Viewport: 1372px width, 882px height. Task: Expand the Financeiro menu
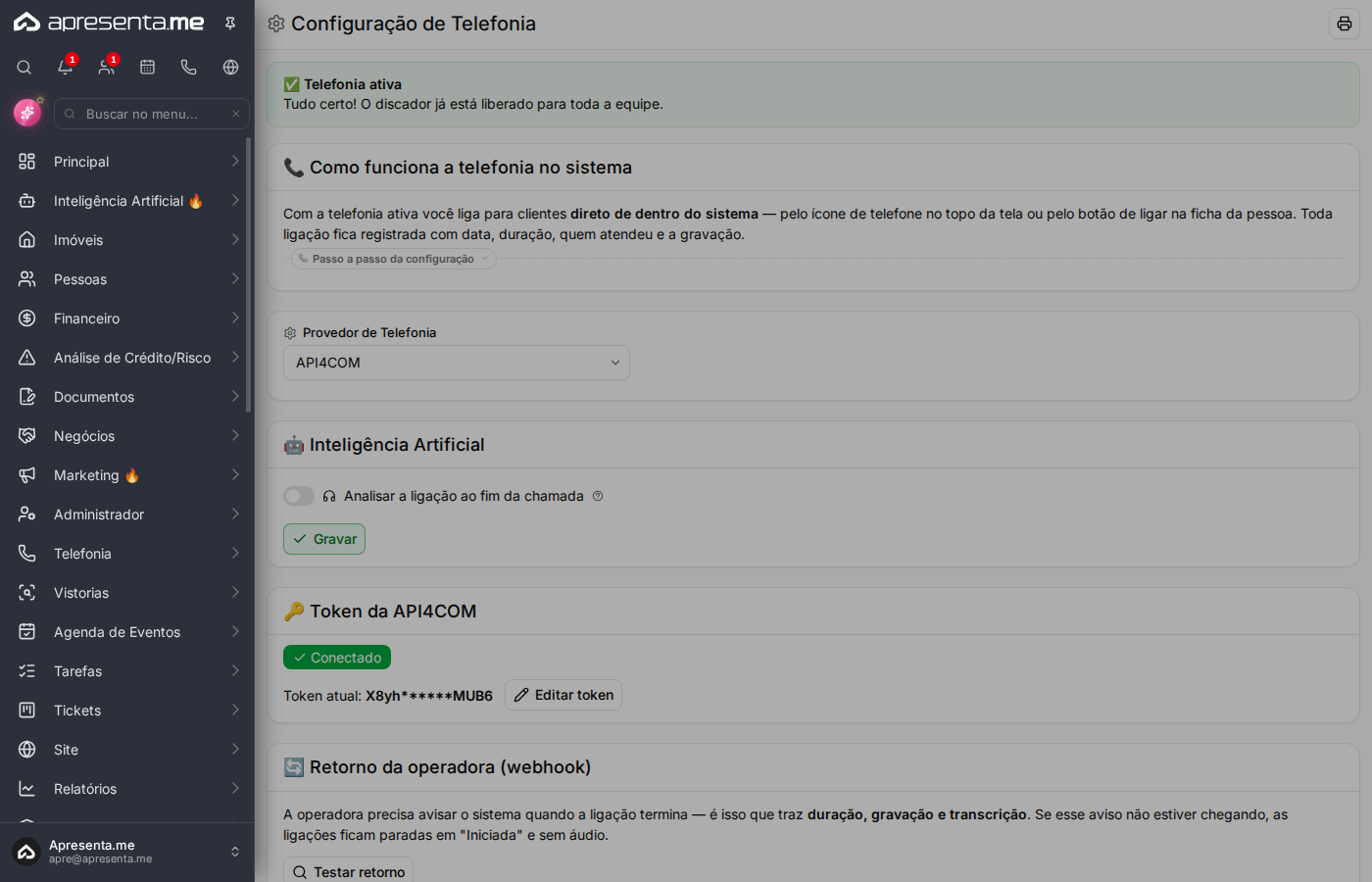click(127, 318)
